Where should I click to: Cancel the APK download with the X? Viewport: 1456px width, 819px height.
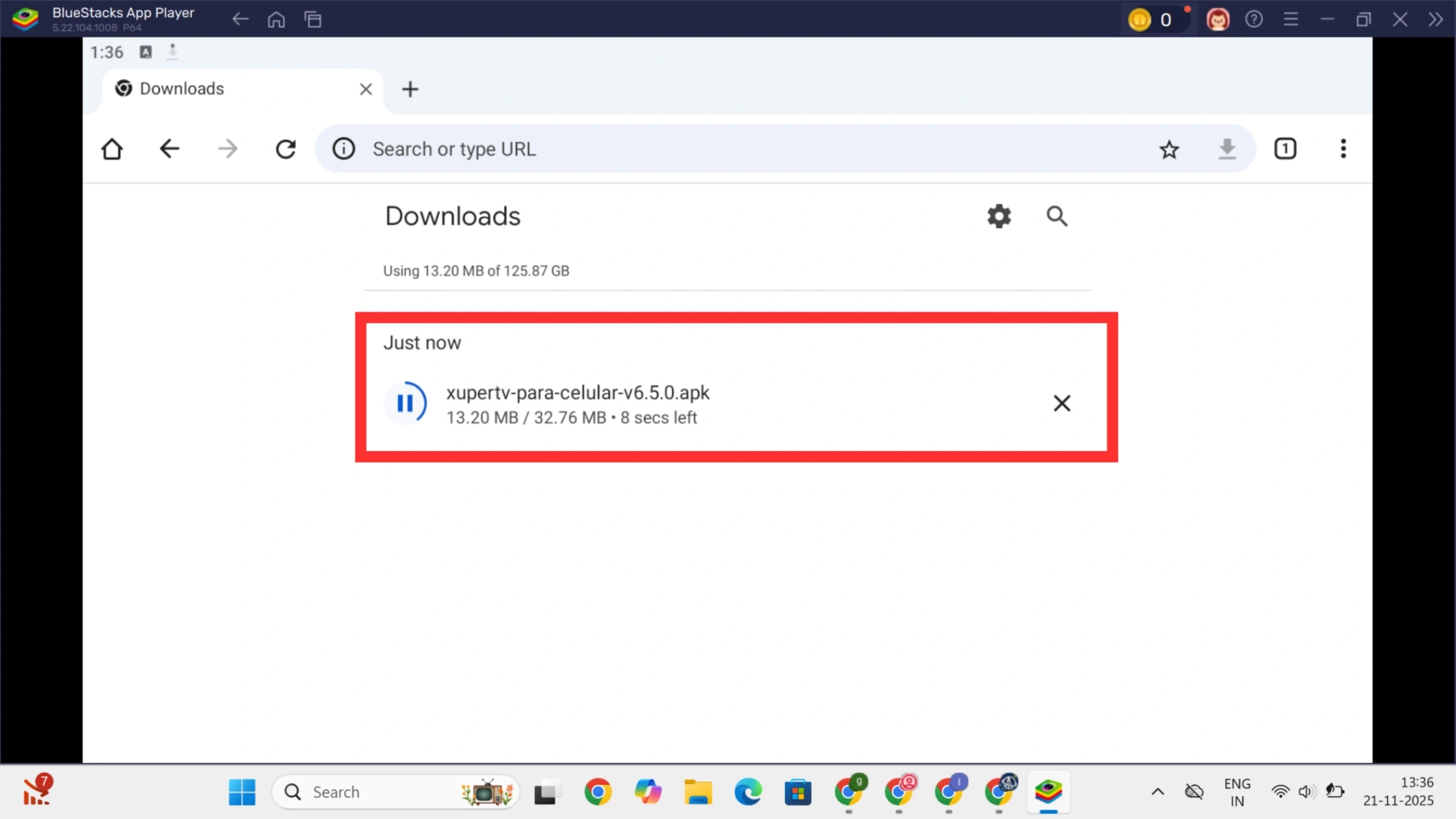click(1061, 403)
